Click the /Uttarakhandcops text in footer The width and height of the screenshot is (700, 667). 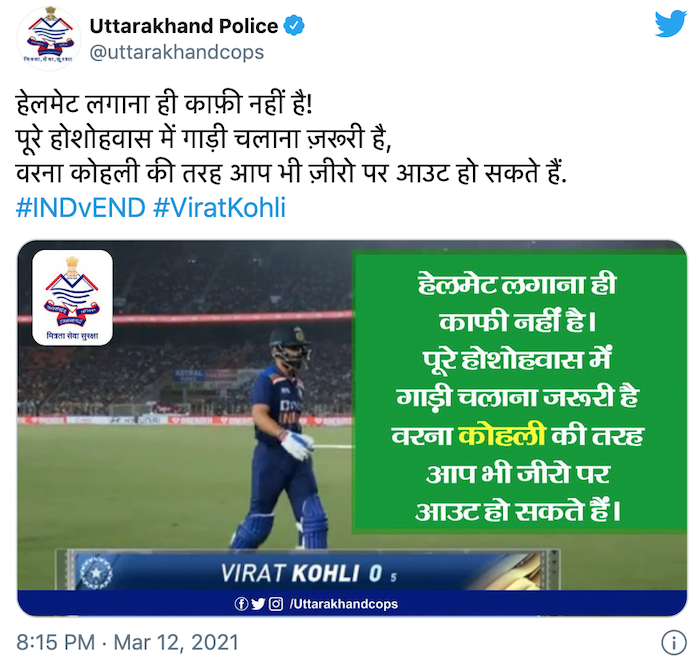tap(343, 604)
